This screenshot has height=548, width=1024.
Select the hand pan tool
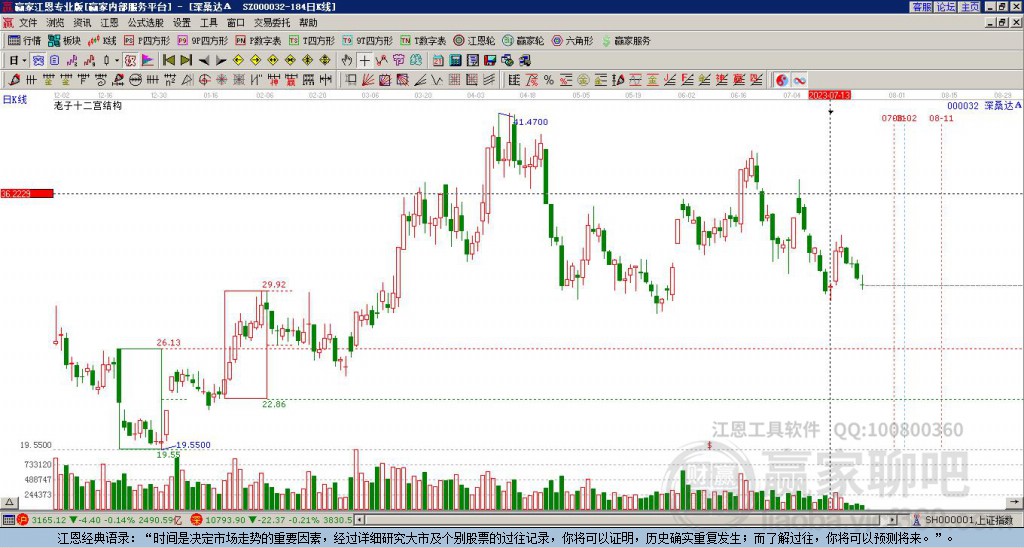pos(347,61)
